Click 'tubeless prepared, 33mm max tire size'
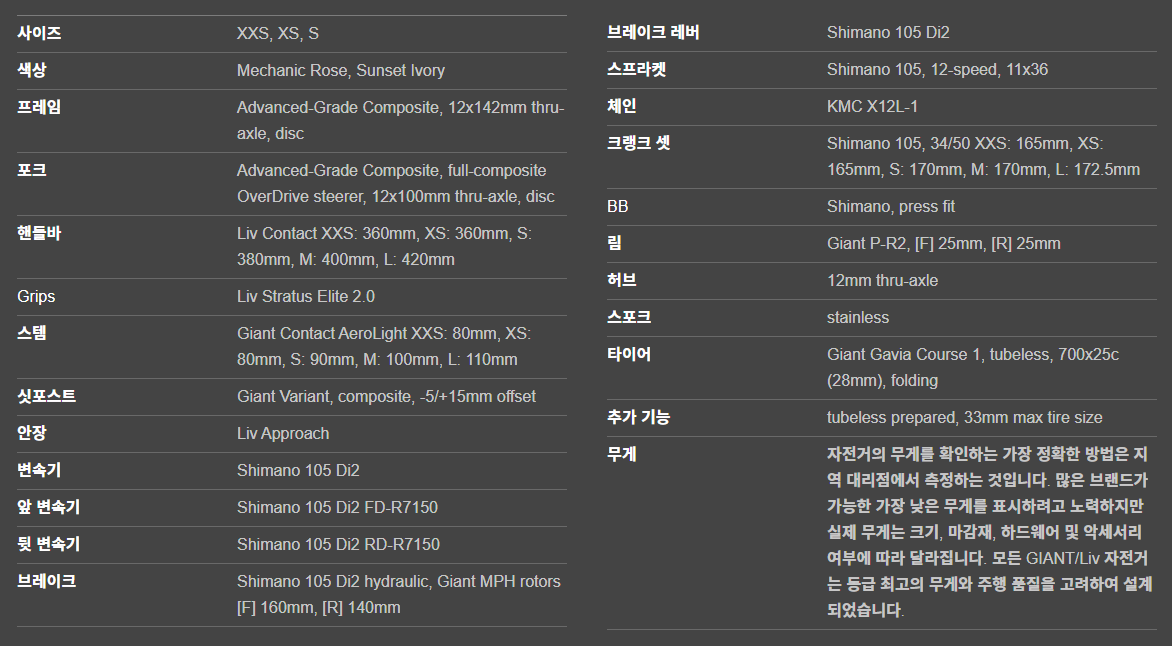The width and height of the screenshot is (1172, 646). pyautogui.click(x=964, y=417)
